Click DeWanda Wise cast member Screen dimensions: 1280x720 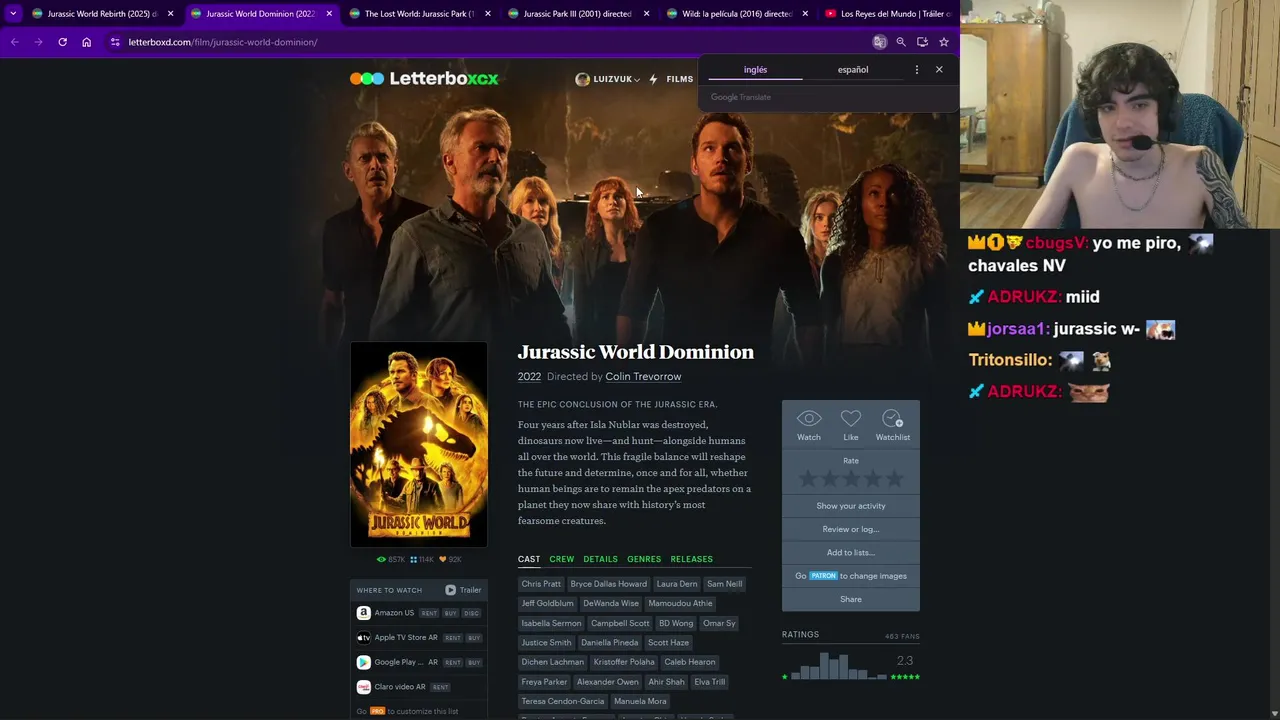611,603
